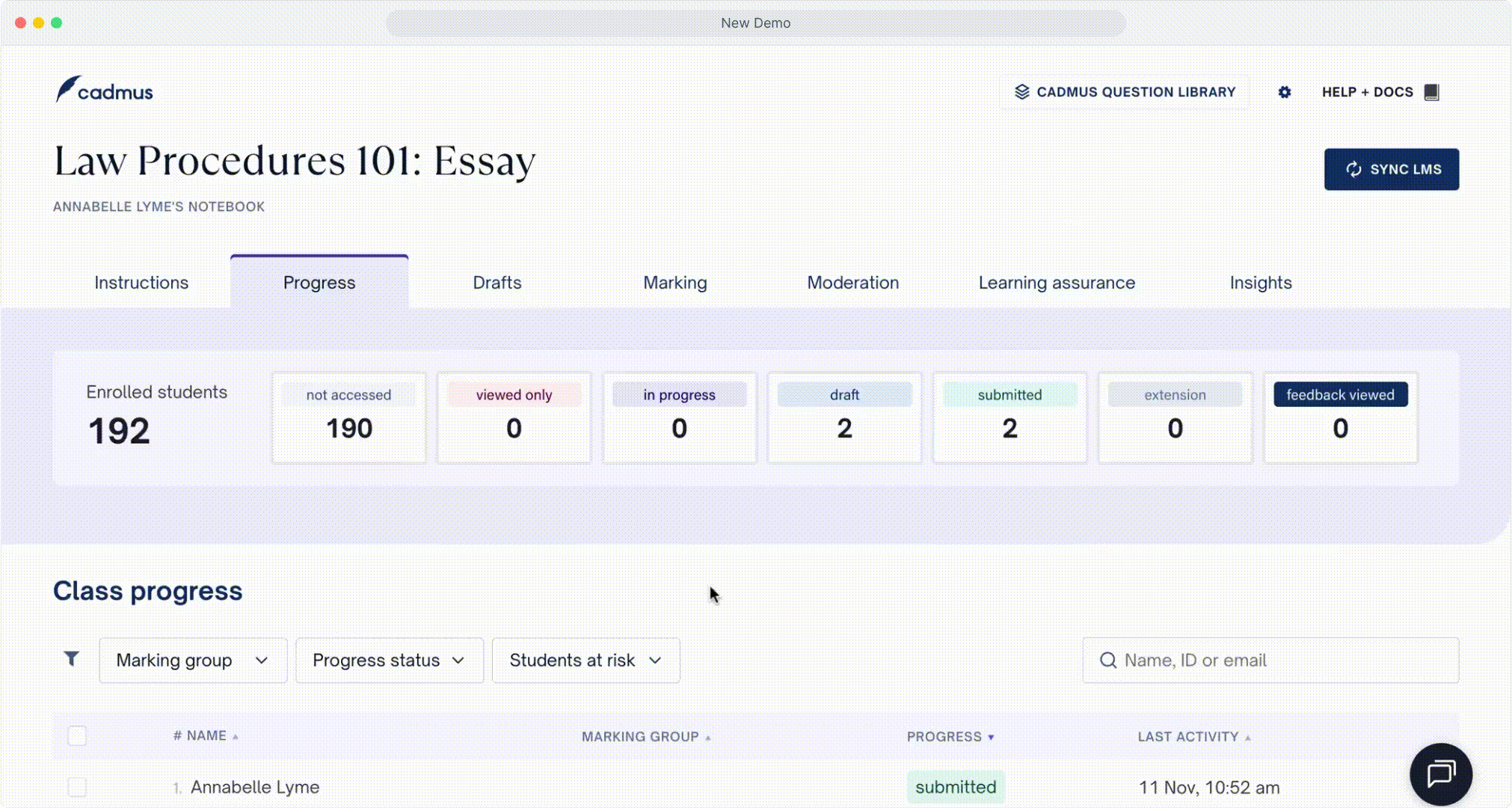The width and height of the screenshot is (1512, 808).
Task: Select the checkbox for Annabelle Lyme
Action: (77, 786)
